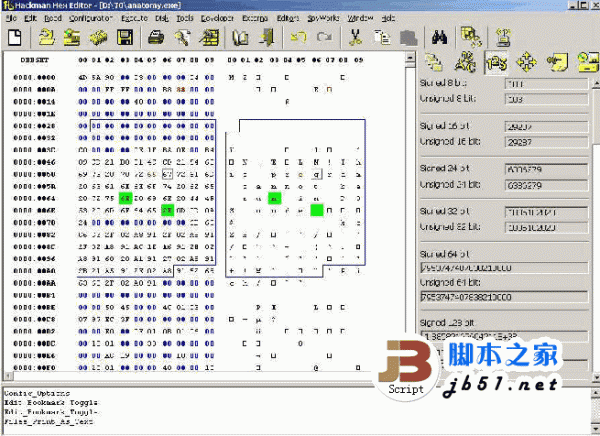Click the Signed 32 bit value field

546,212
